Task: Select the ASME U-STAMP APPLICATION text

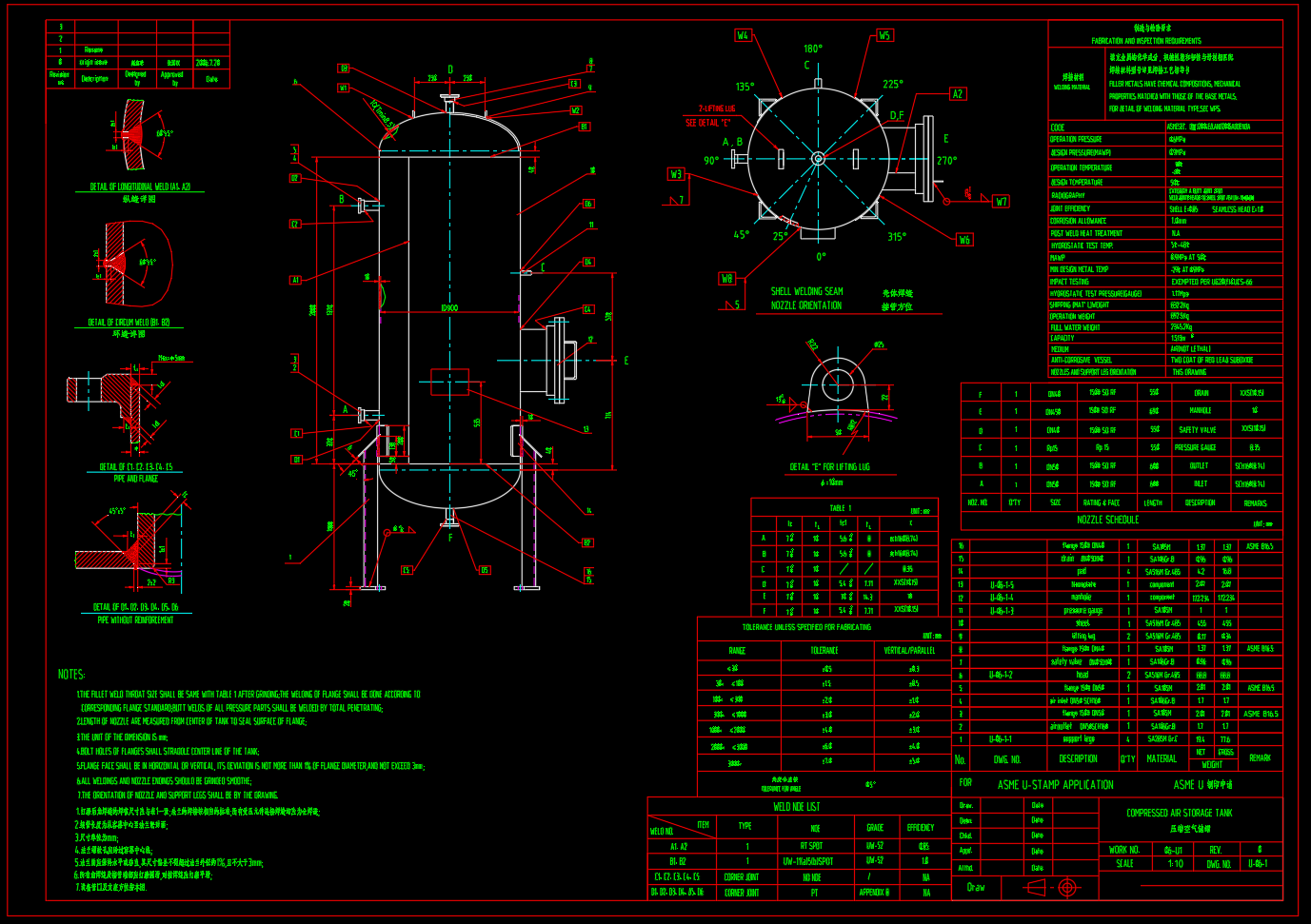Action: [x=1055, y=785]
